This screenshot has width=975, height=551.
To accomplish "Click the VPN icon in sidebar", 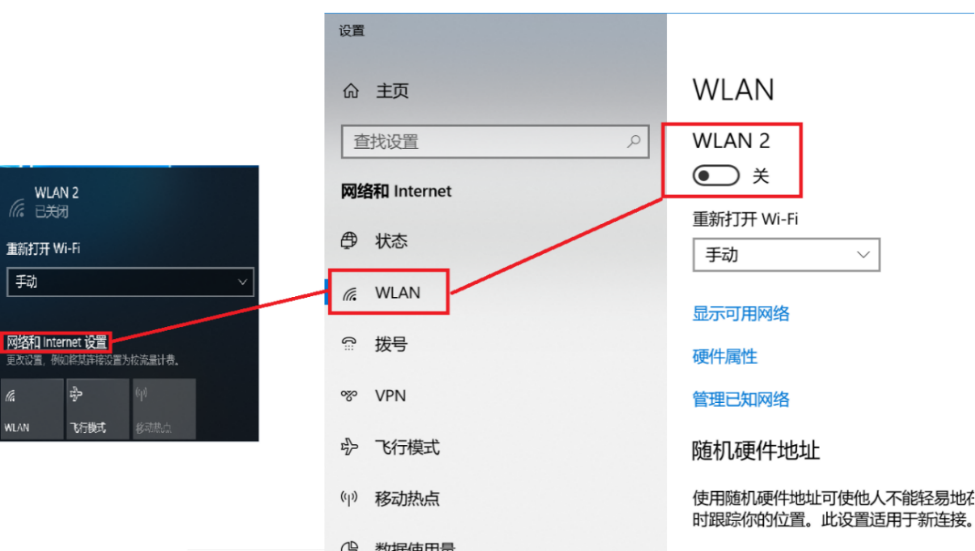I will click(349, 396).
